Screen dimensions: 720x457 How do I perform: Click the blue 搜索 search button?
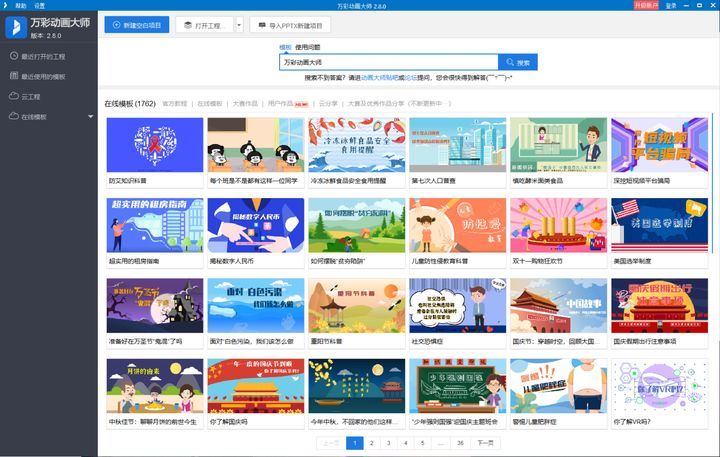coord(518,62)
